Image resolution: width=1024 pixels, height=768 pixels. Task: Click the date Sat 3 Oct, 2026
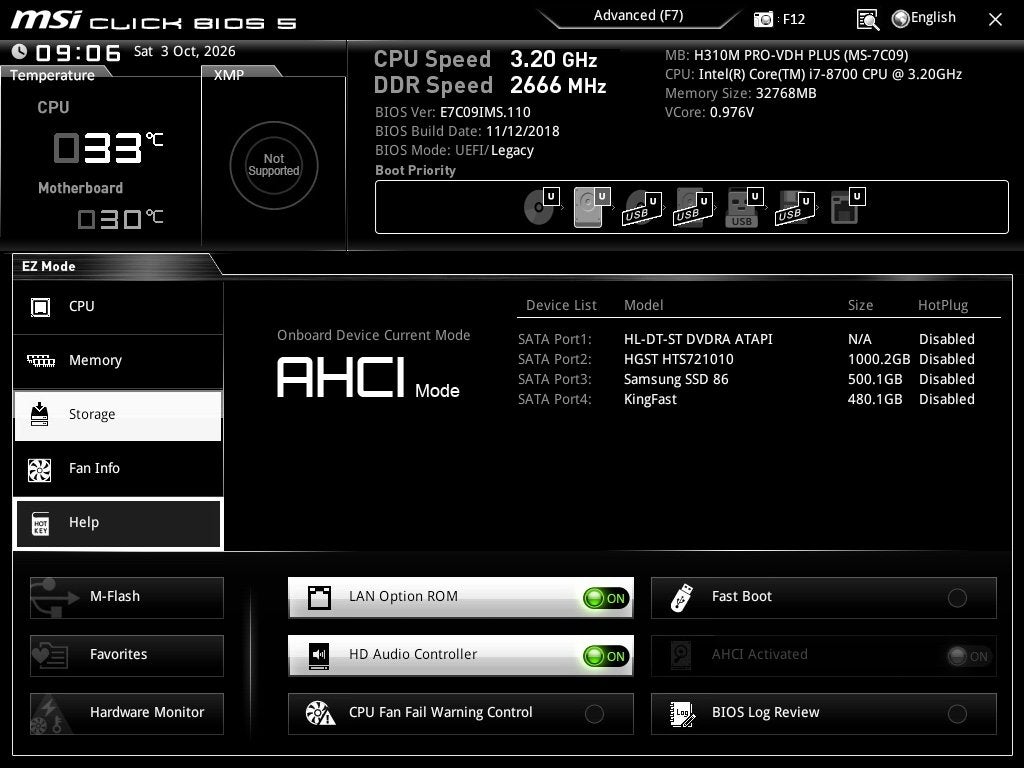[185, 51]
